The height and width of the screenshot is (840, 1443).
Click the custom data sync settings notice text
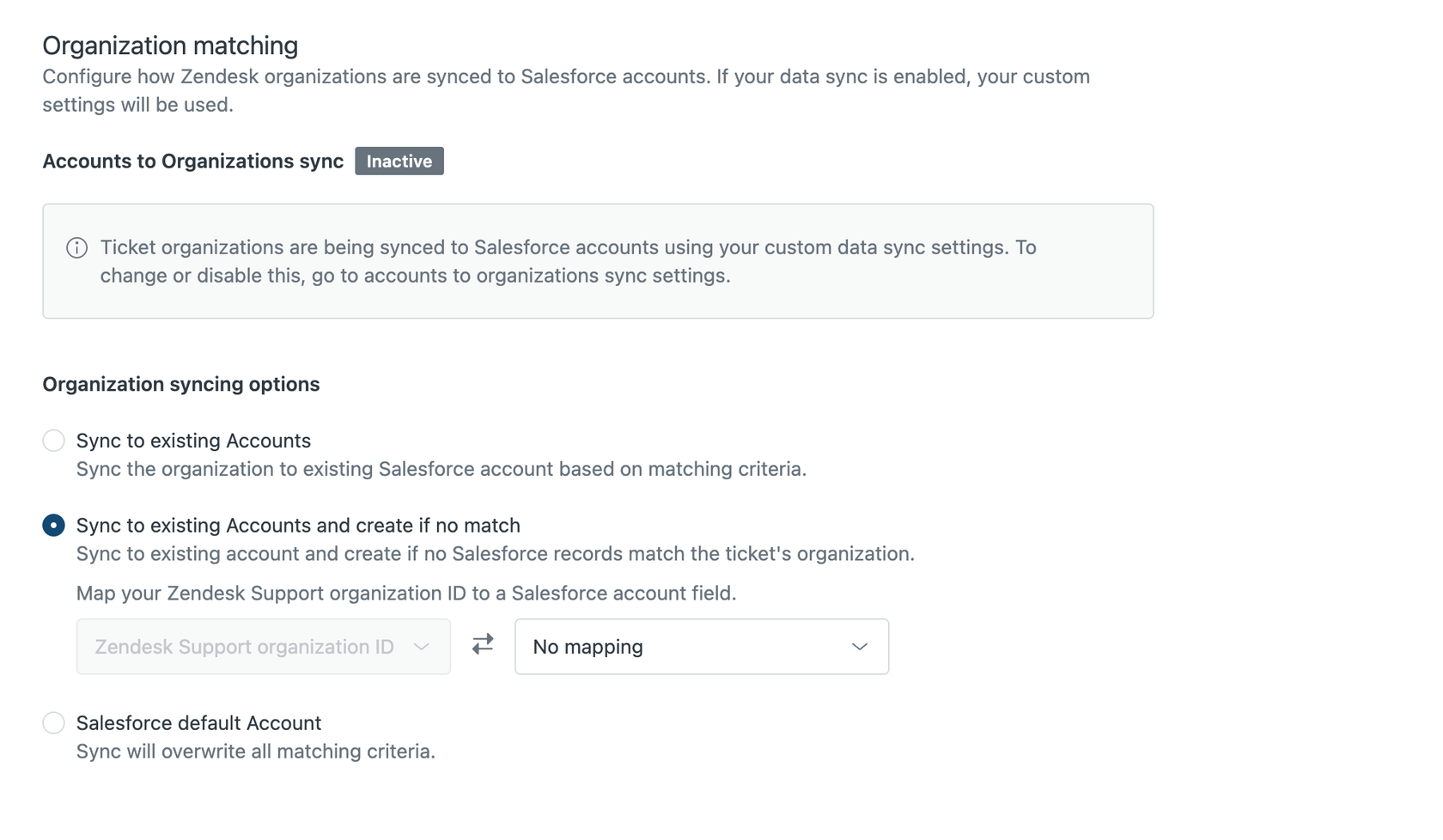tap(567, 247)
